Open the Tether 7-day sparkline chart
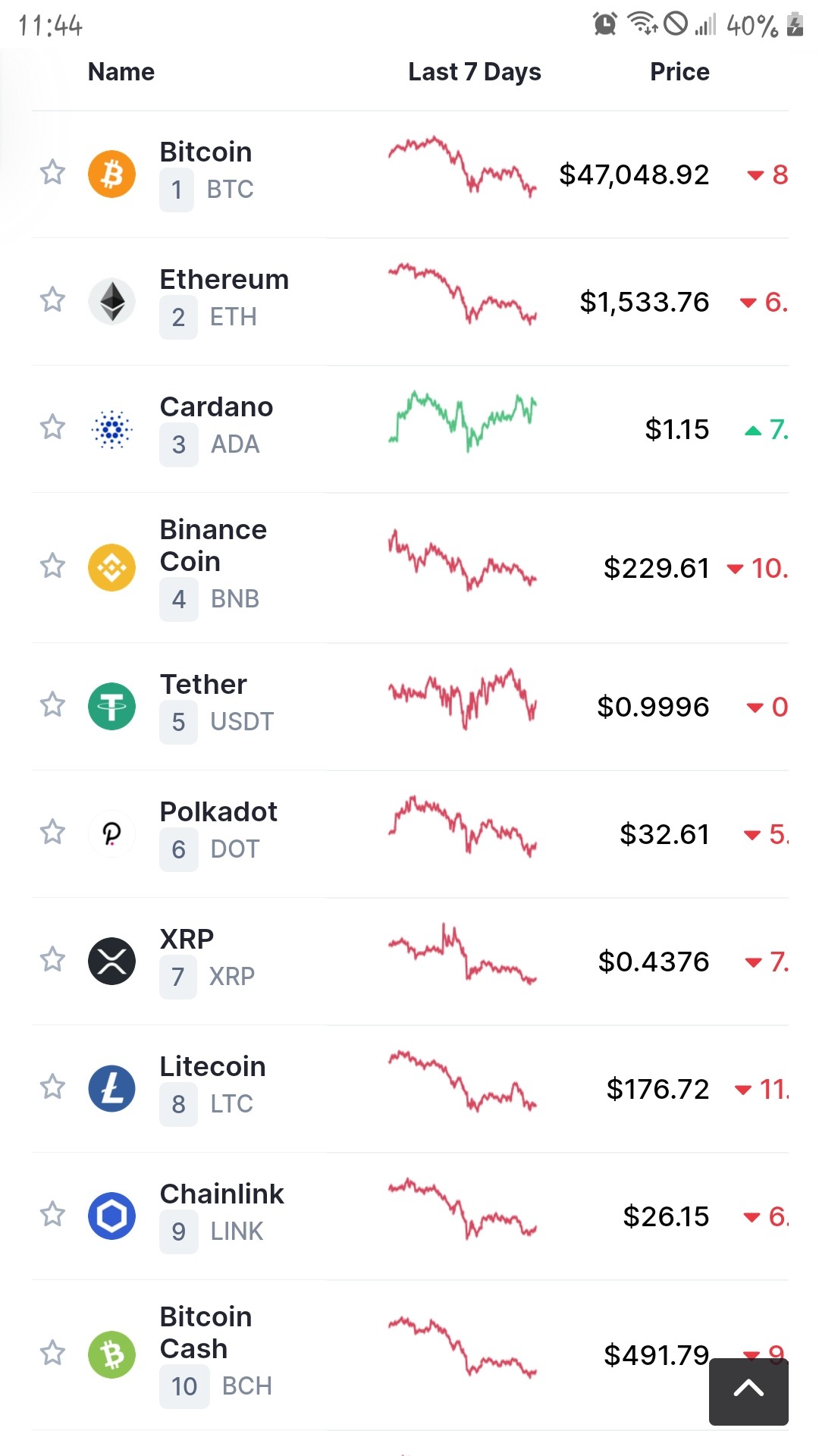 pos(463,698)
